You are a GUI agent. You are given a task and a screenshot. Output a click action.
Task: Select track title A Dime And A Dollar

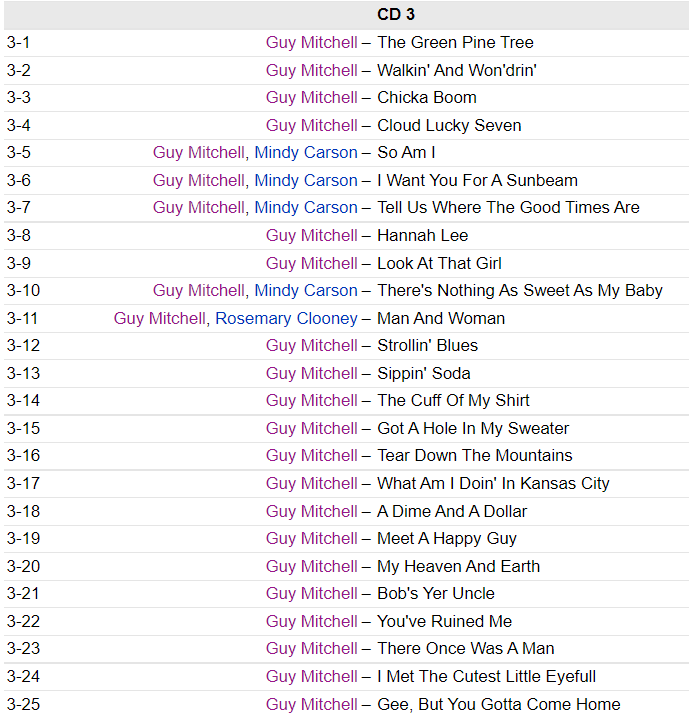(452, 512)
